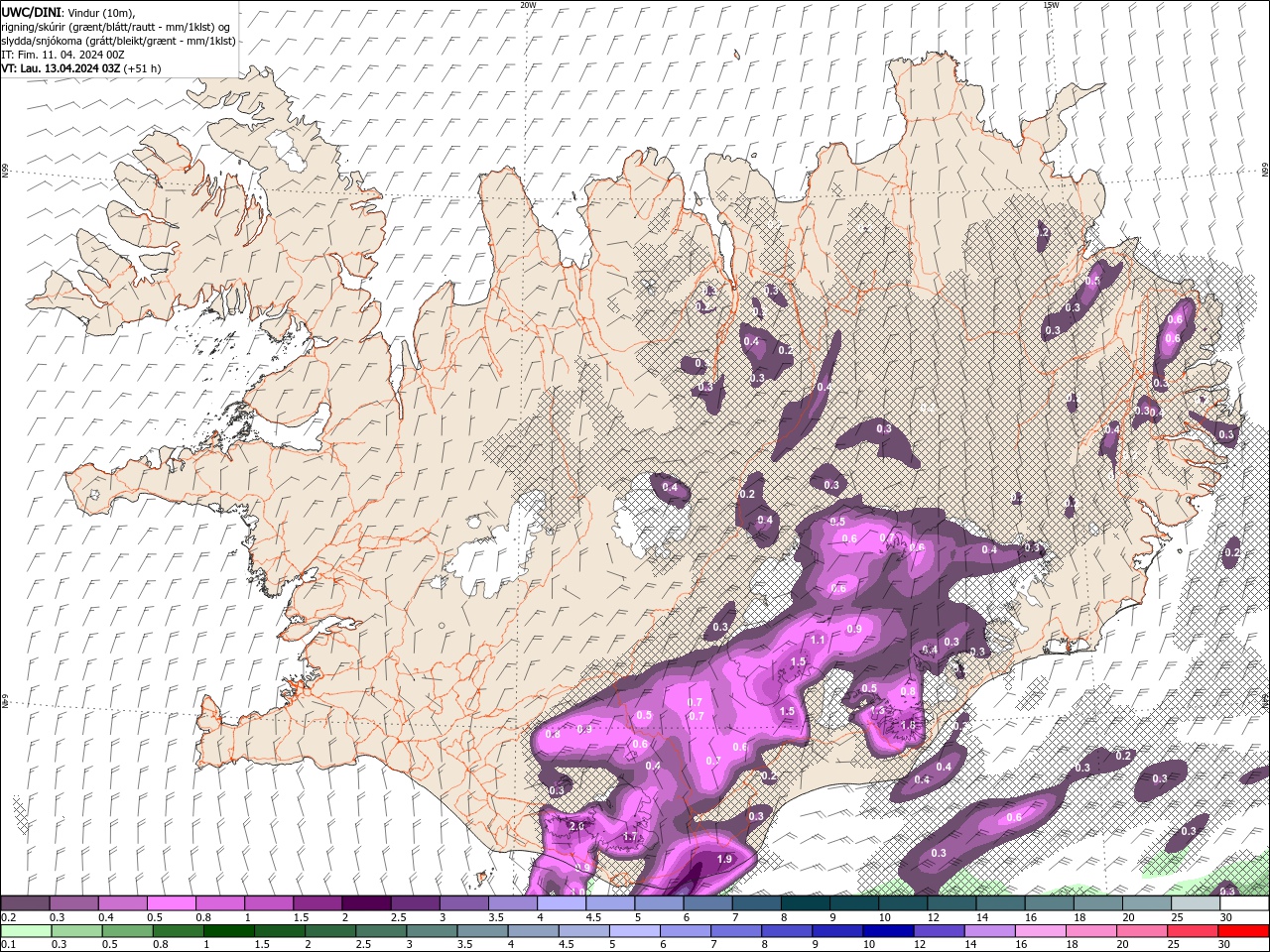Select the dark purple snow swatch labeled 2
The height and width of the screenshot is (952, 1270).
click(366, 903)
